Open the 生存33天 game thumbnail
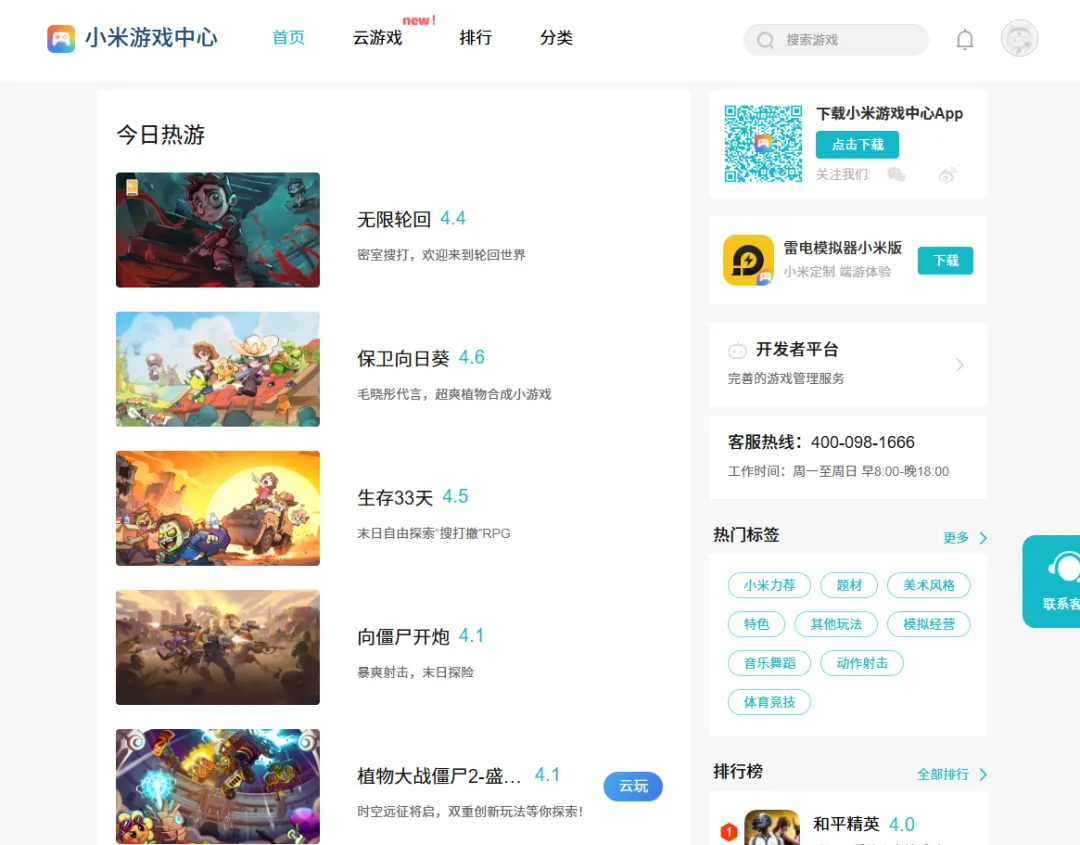The height and width of the screenshot is (845, 1080). click(218, 508)
